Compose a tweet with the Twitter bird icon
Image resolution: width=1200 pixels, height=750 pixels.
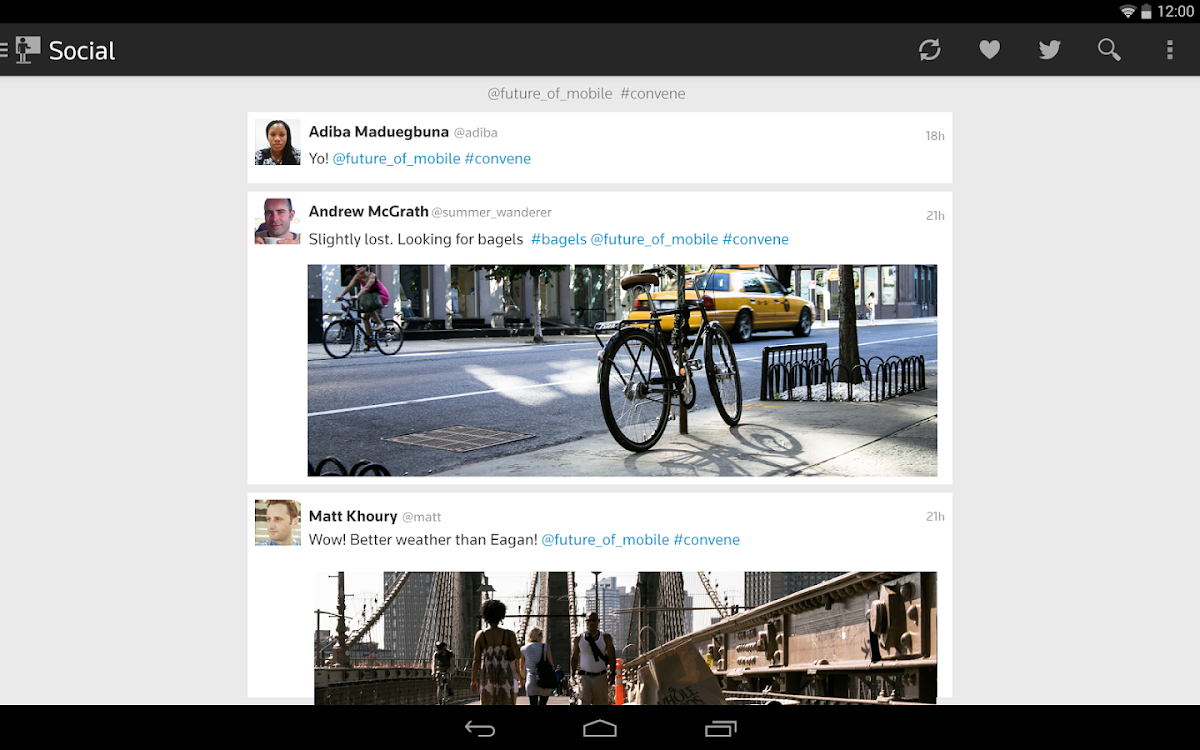pos(1050,50)
